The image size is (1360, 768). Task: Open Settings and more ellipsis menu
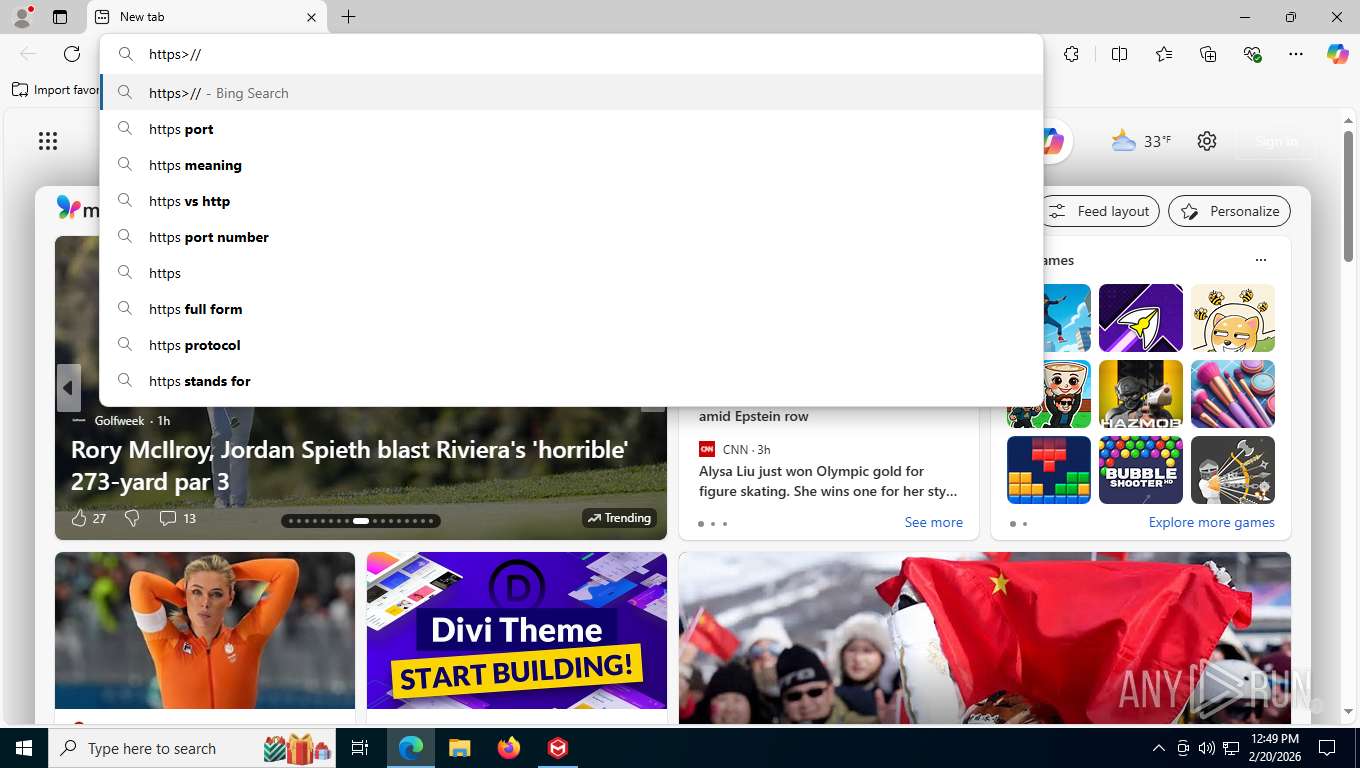pyautogui.click(x=1296, y=54)
